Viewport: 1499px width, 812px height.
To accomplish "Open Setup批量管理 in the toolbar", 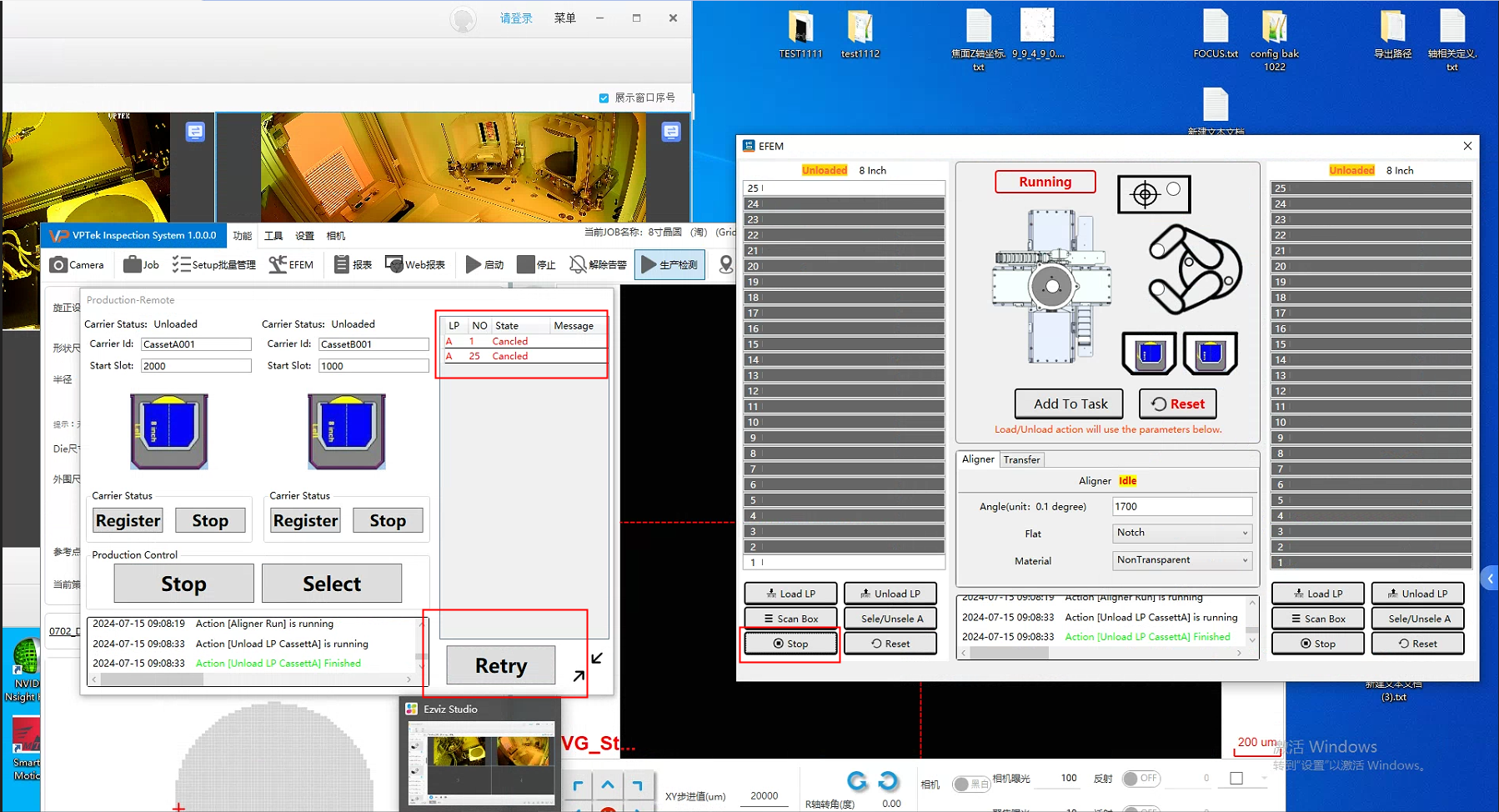I will [214, 265].
